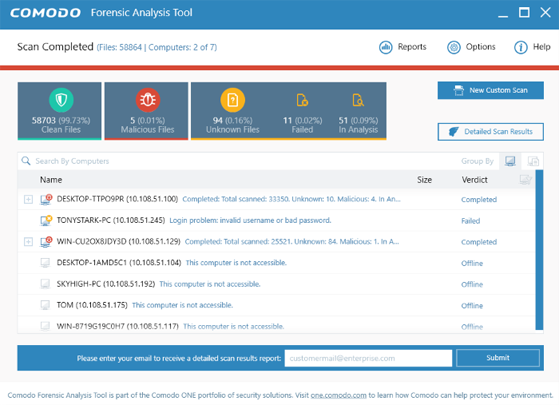Show Failed files category
Viewport: 559px width, 405px height.
[302, 113]
